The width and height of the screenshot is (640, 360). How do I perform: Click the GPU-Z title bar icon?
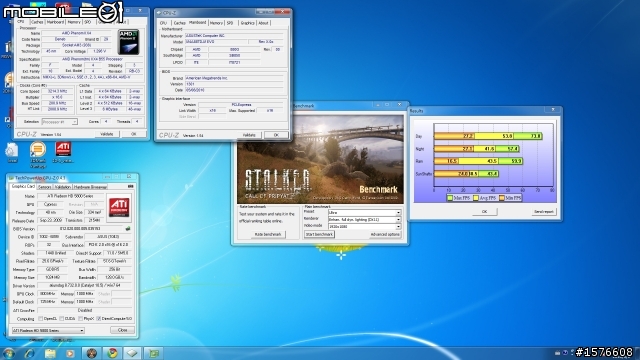11,178
